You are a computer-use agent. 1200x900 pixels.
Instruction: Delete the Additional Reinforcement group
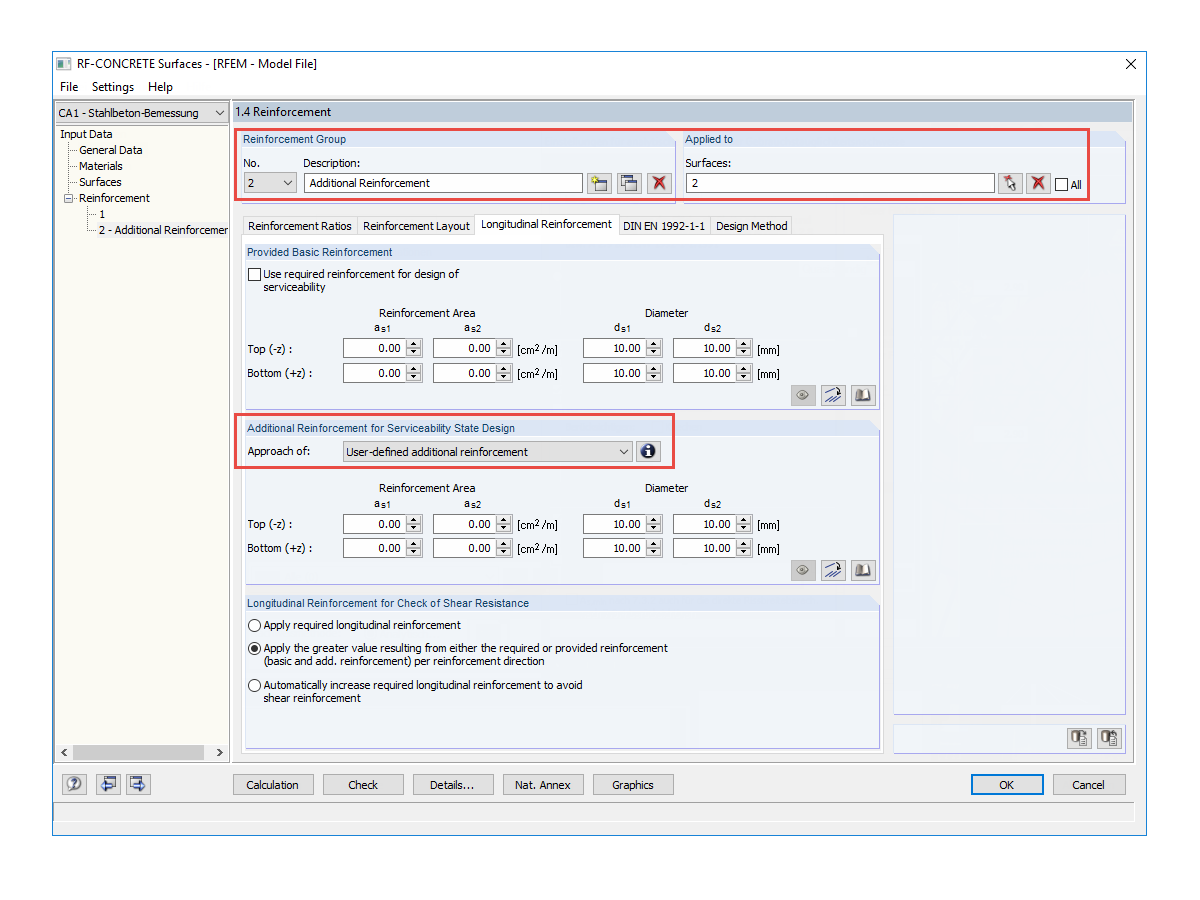pyautogui.click(x=658, y=183)
